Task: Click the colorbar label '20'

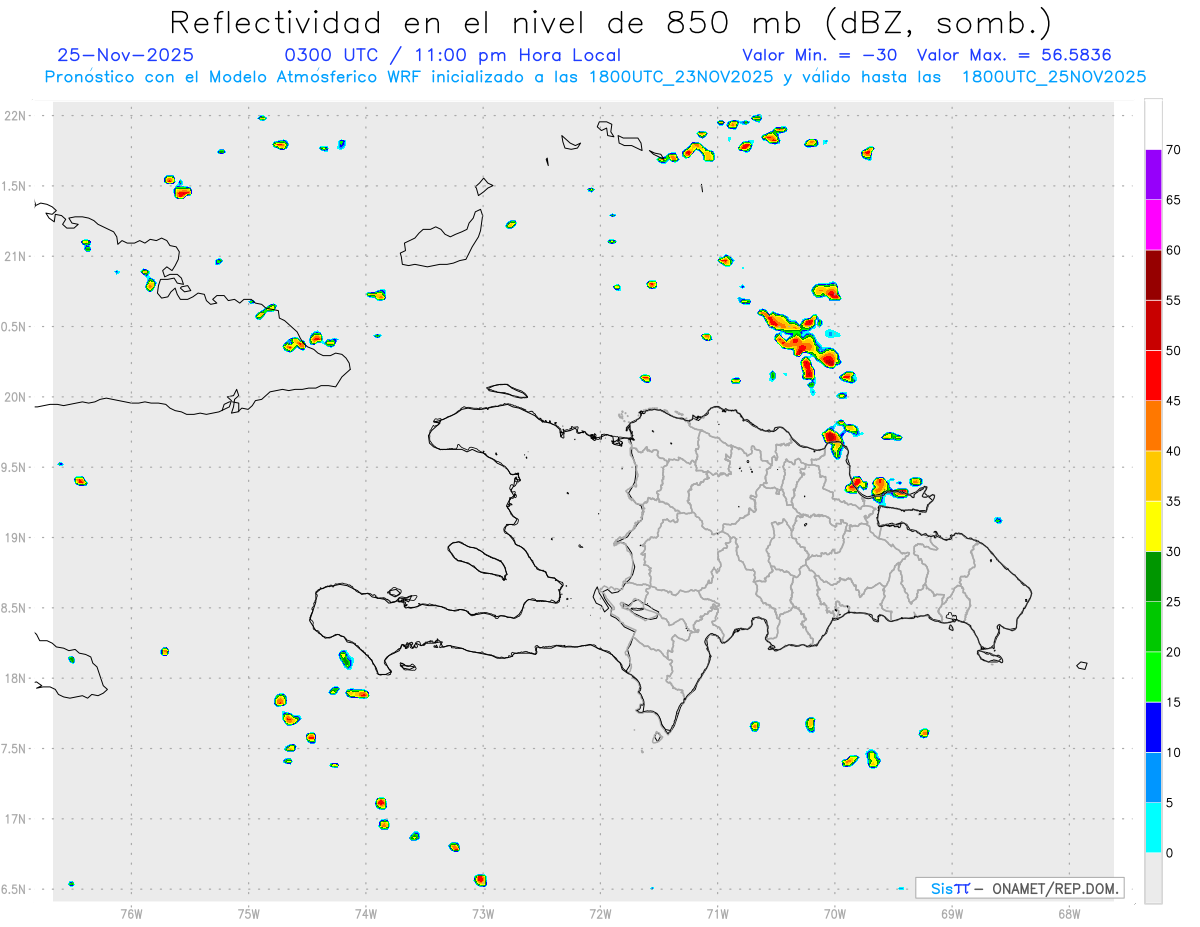Action: pyautogui.click(x=1173, y=652)
